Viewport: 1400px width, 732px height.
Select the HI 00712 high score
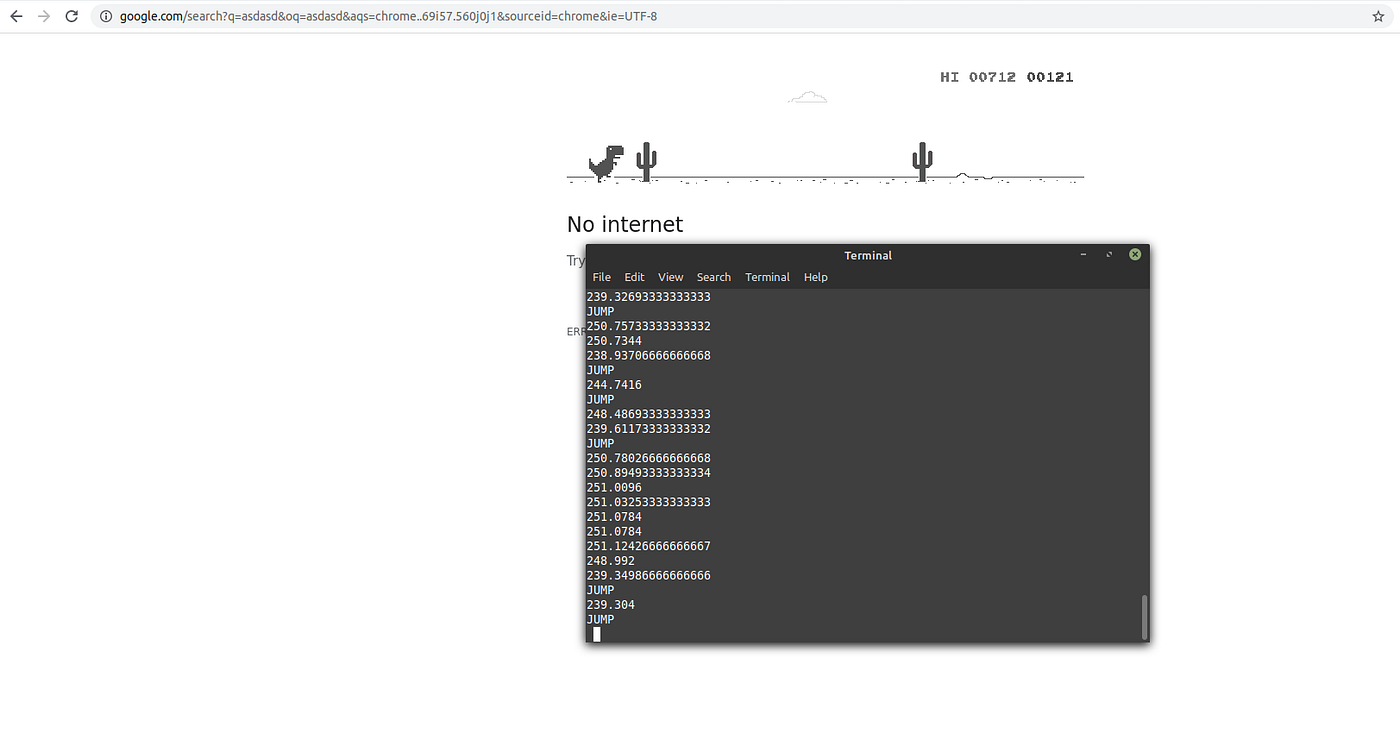978,77
